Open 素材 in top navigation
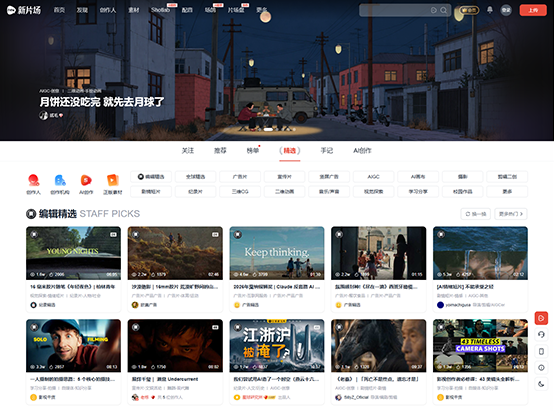 pos(134,10)
